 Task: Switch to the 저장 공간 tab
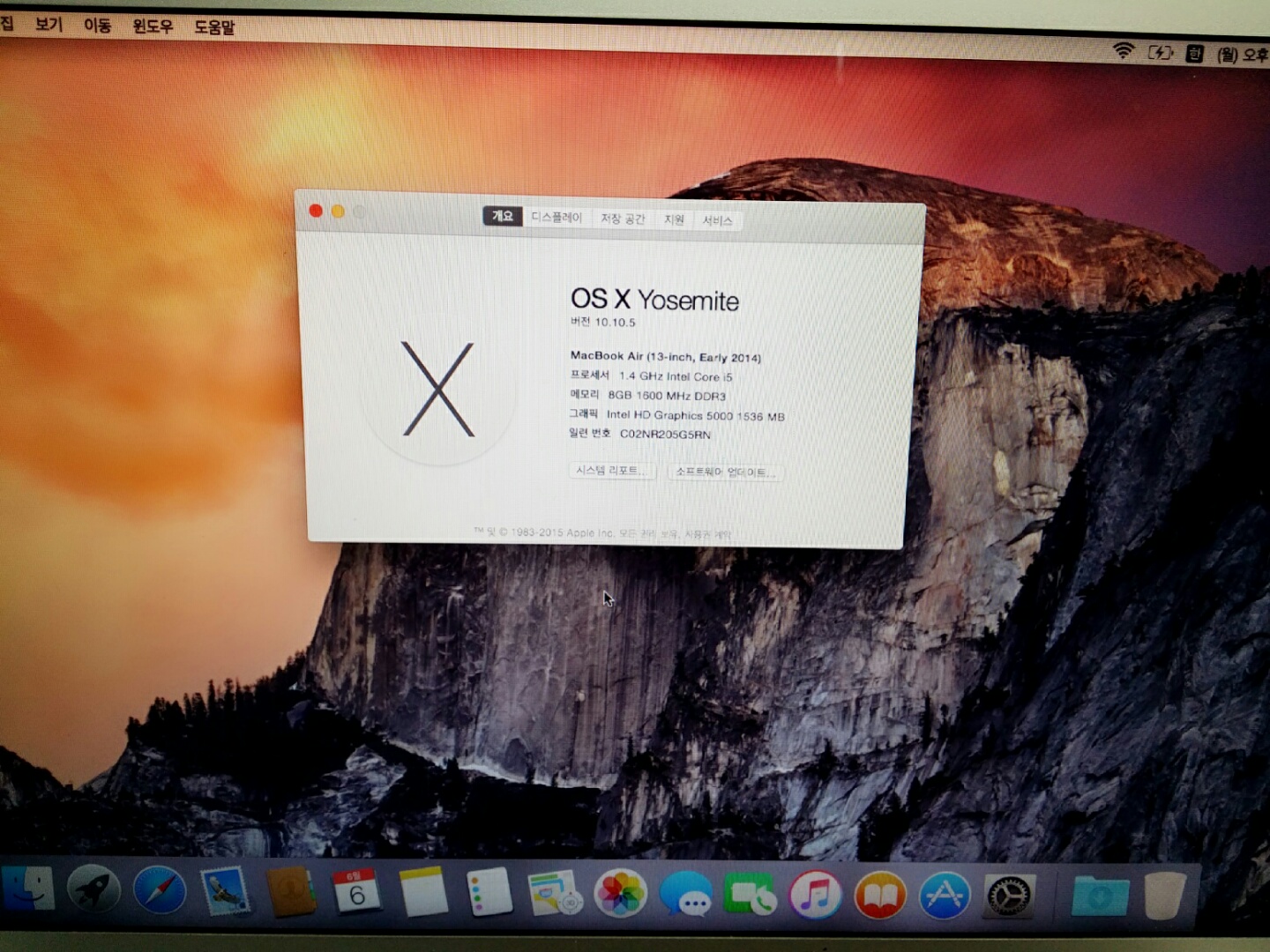(x=623, y=219)
